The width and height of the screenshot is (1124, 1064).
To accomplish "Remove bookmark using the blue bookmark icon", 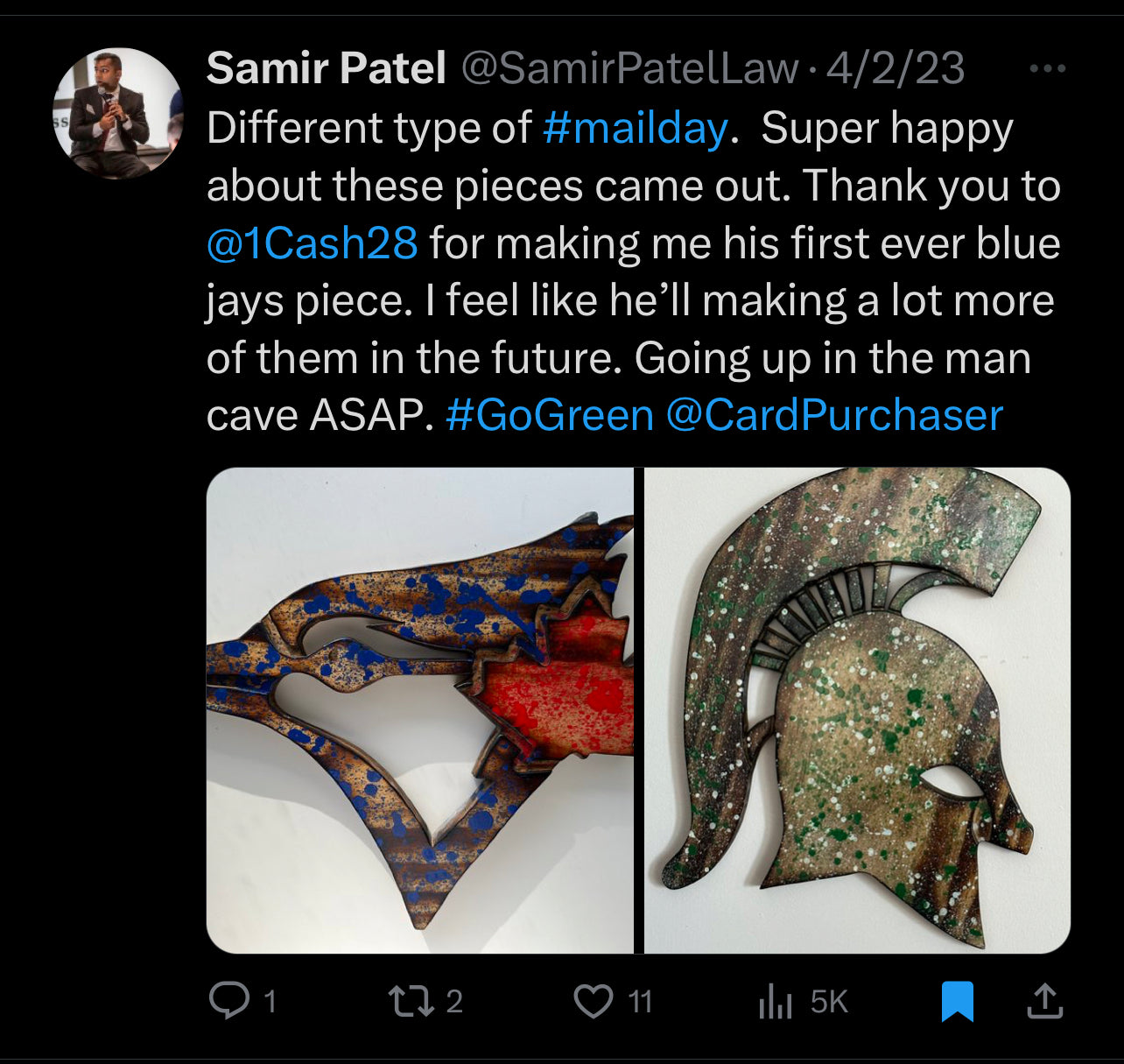I will click(957, 1001).
